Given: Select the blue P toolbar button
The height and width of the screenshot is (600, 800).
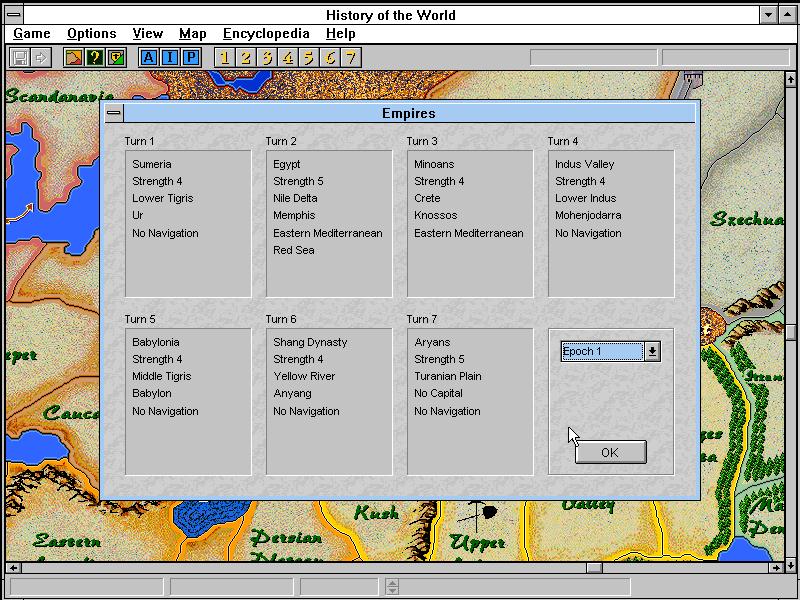Looking at the screenshot, I should tap(191, 58).
